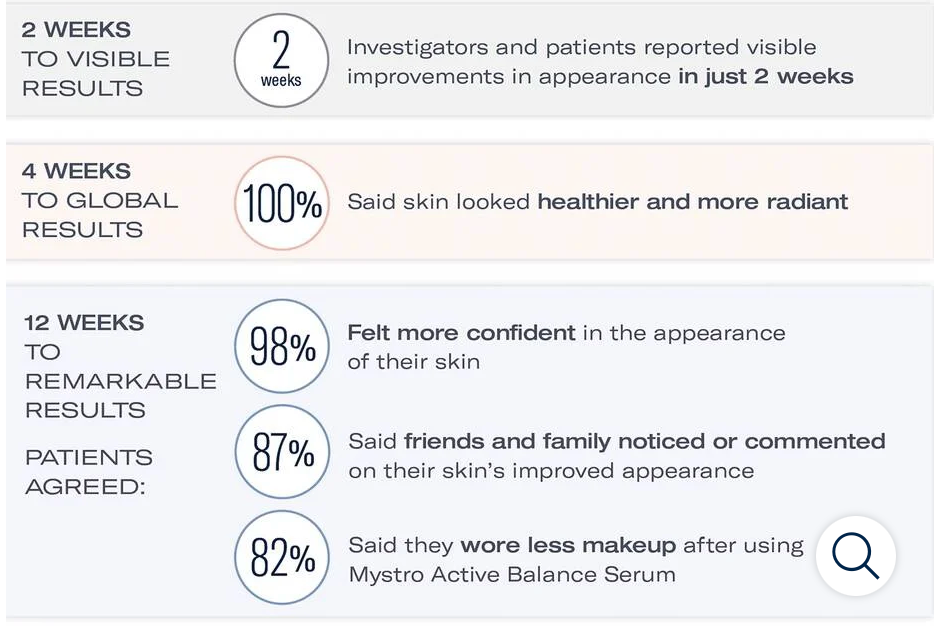Click the "Felt more confident" bold text
Image resolution: width=934 pixels, height=626 pixels.
[x=461, y=333]
